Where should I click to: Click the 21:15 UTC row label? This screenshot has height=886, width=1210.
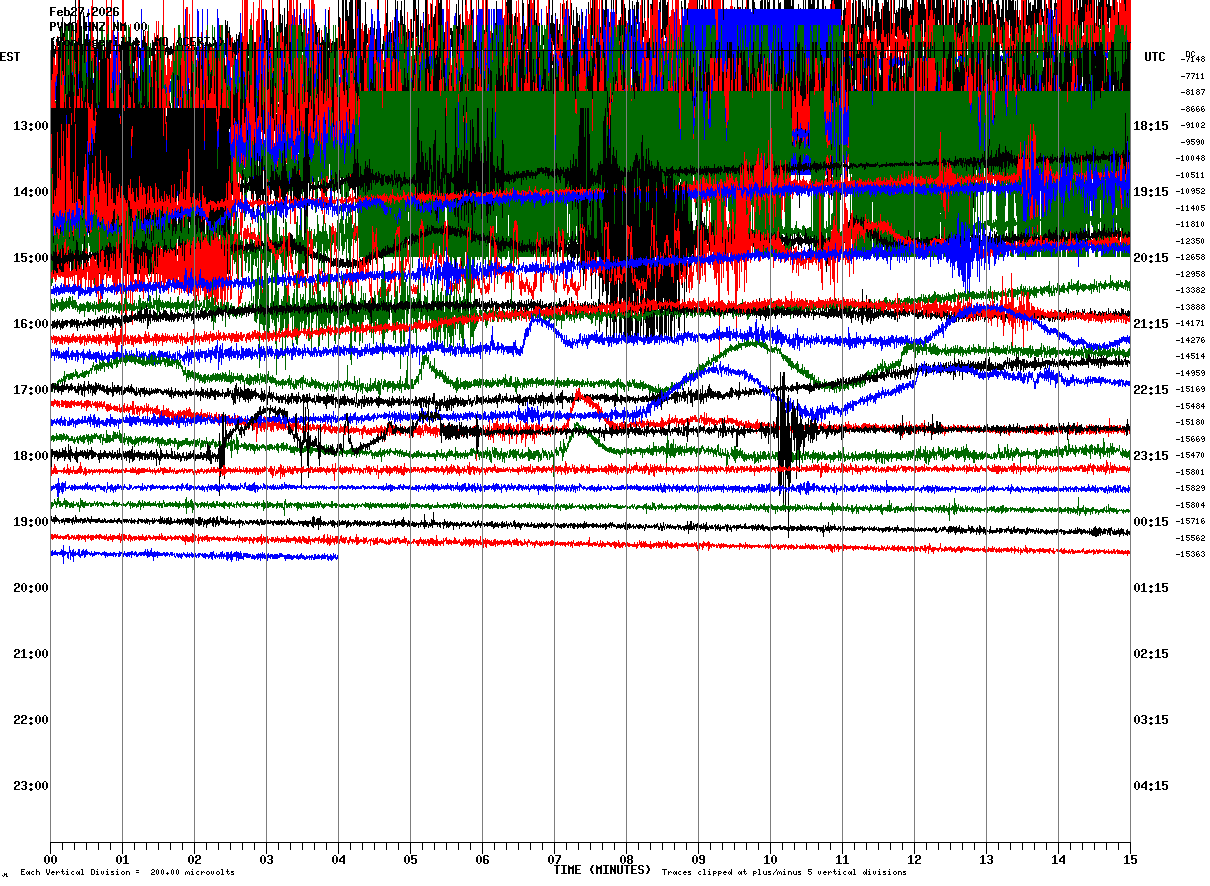tap(1151, 324)
